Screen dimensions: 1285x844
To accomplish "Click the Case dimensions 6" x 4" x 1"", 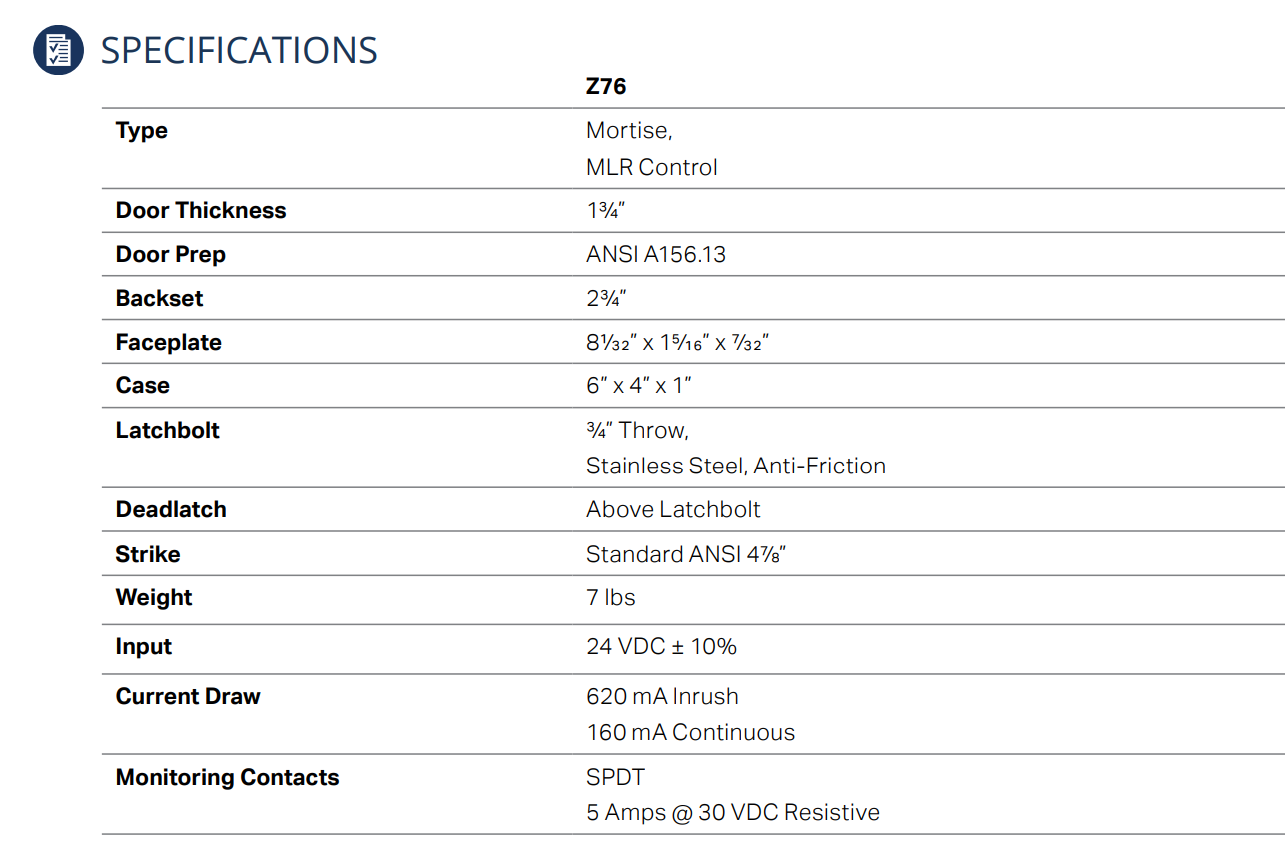I will tap(639, 386).
